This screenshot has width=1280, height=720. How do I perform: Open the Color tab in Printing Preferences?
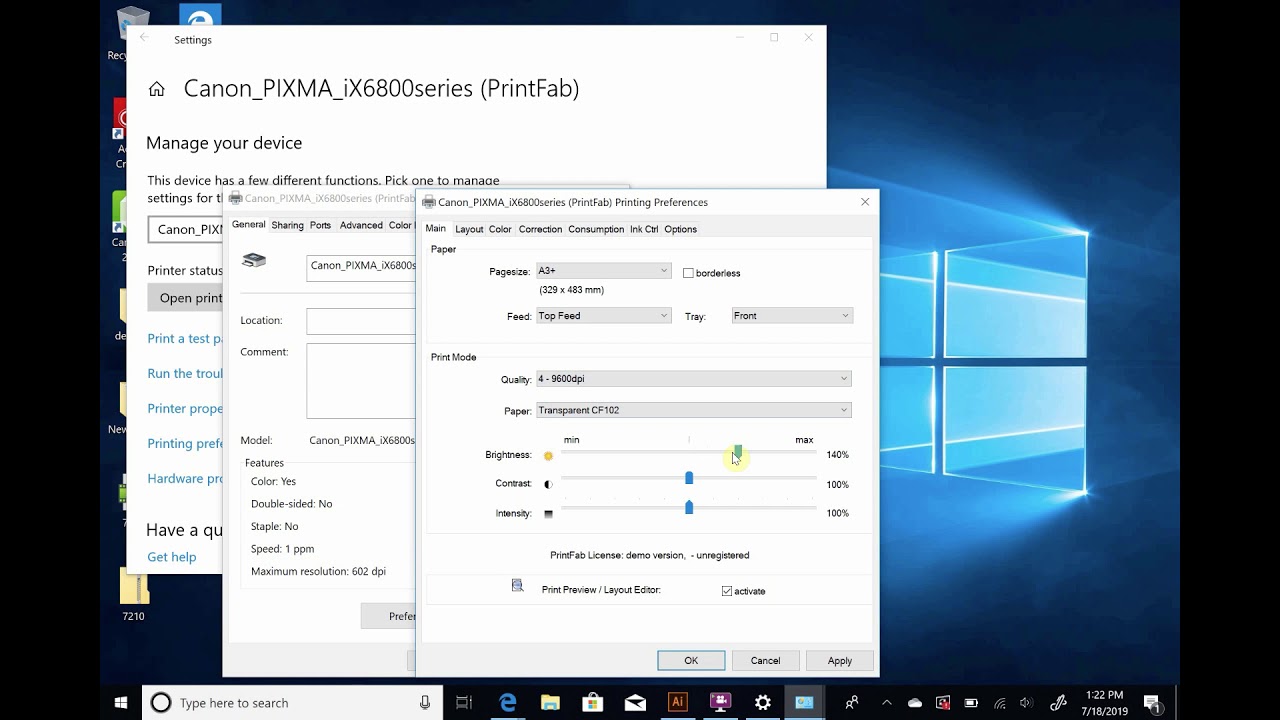(500, 229)
